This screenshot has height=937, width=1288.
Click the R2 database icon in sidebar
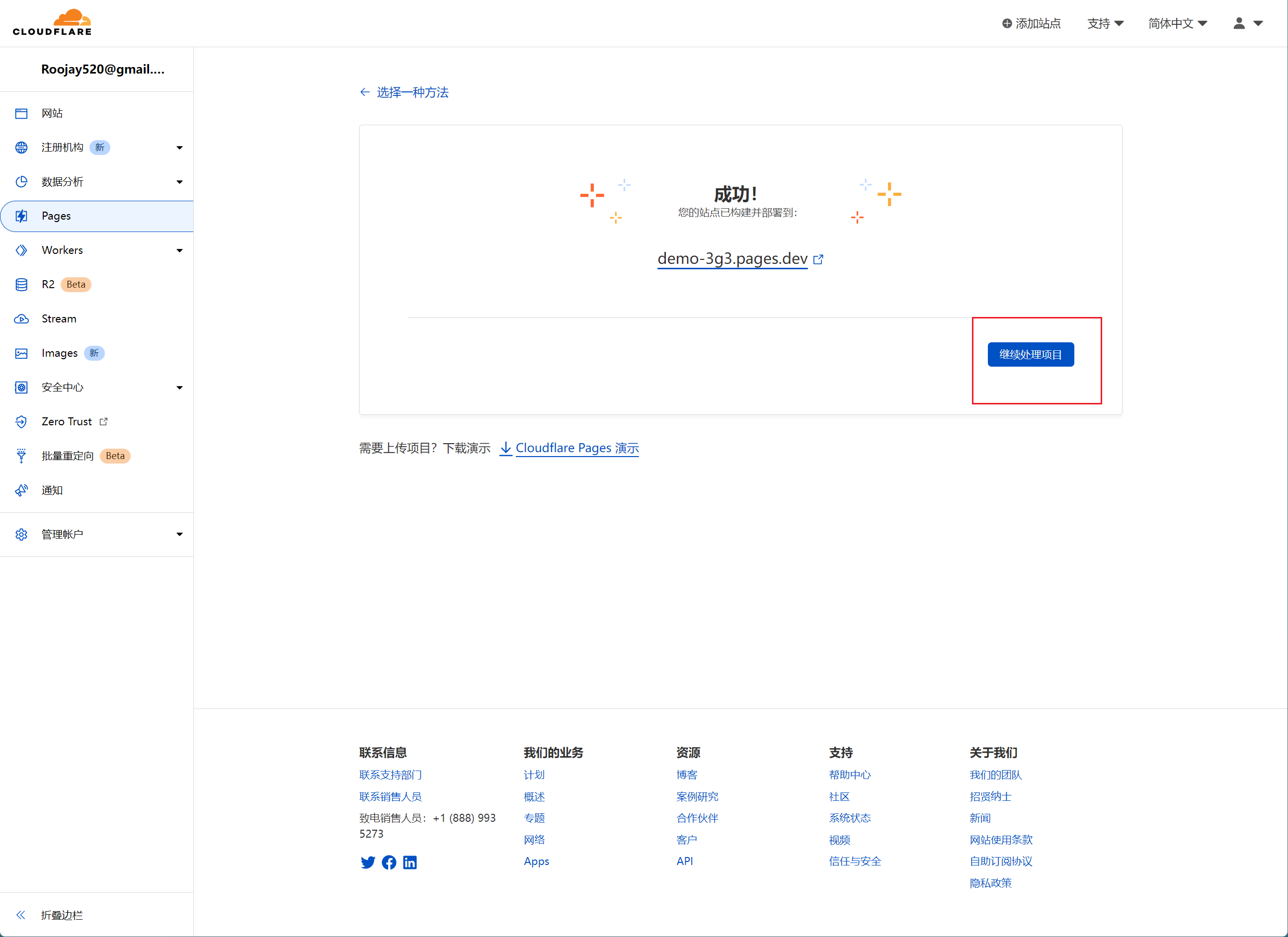point(21,285)
